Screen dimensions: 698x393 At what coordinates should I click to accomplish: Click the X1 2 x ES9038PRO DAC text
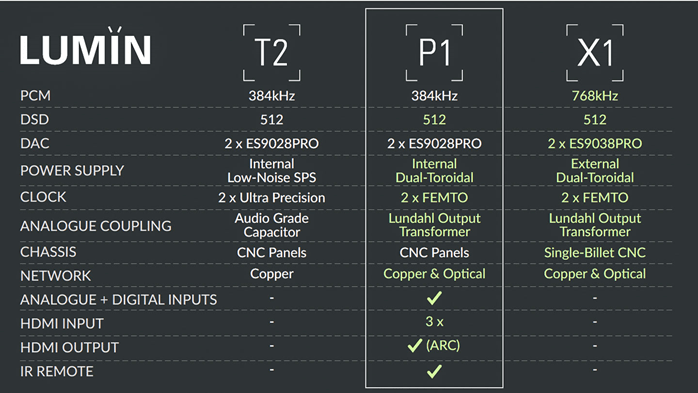tap(595, 143)
